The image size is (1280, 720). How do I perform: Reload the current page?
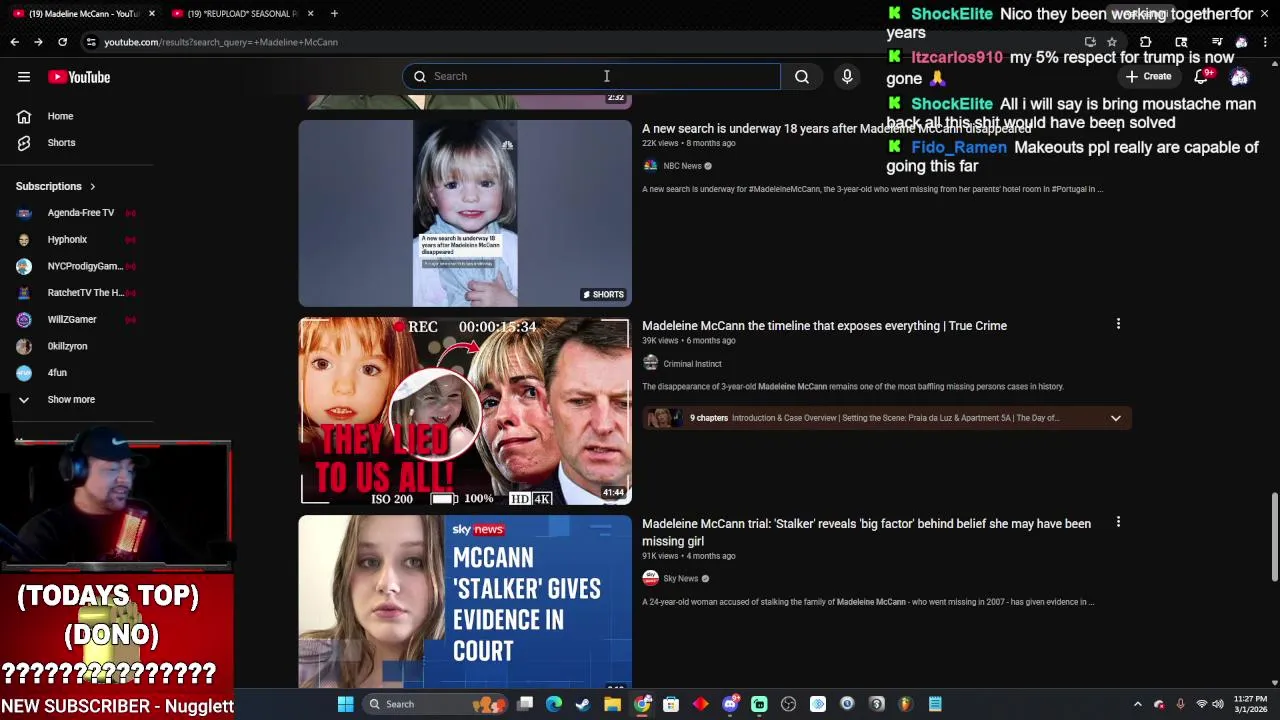coord(62,42)
